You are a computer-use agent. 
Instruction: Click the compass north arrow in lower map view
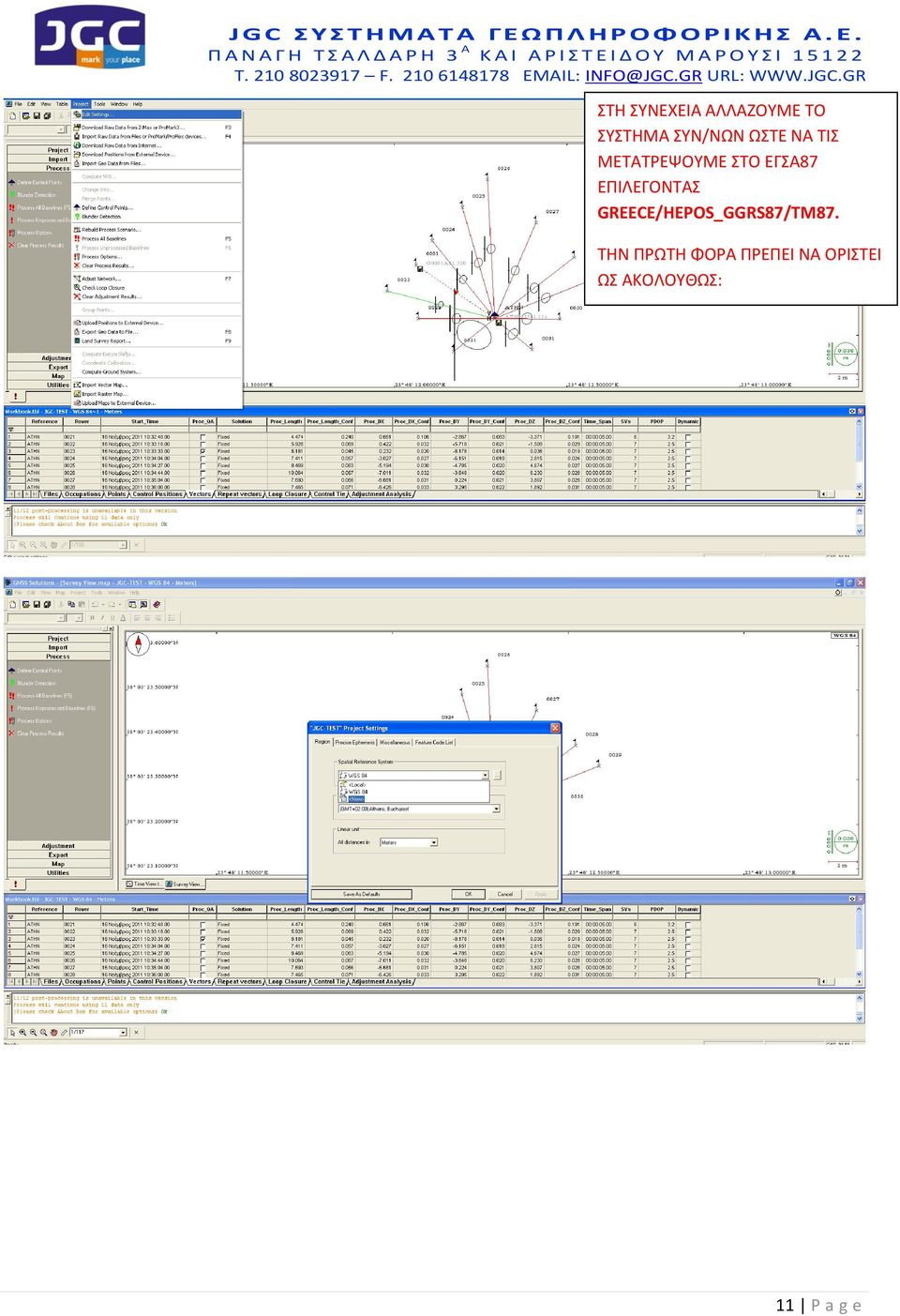click(138, 643)
